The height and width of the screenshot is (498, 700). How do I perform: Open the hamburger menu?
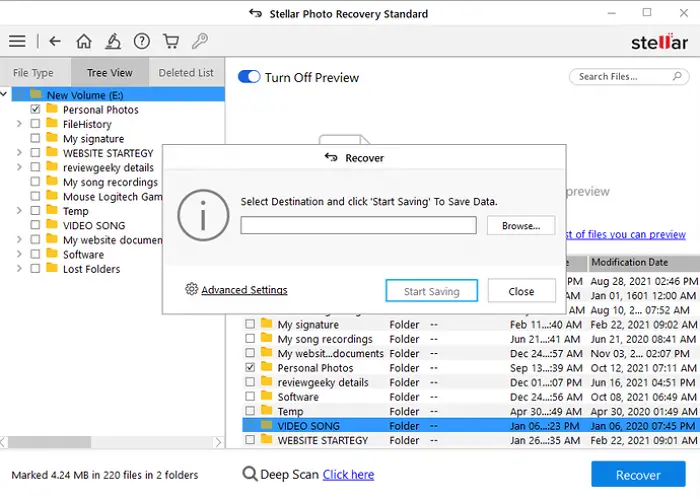tap(17, 41)
